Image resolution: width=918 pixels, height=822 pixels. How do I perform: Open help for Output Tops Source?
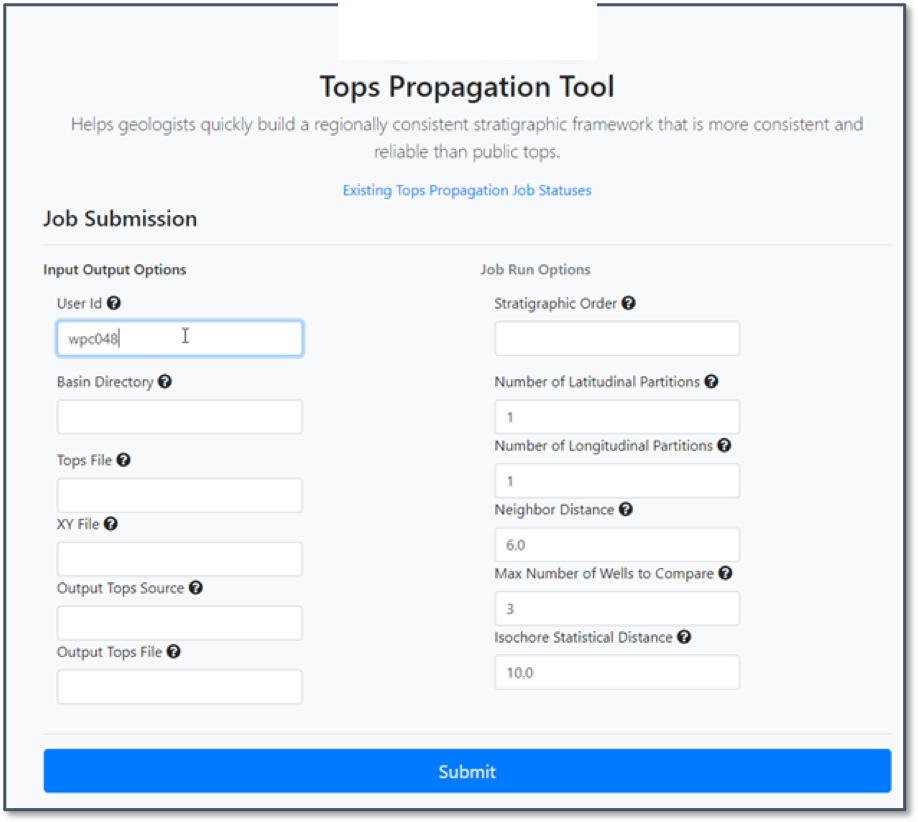coord(195,588)
